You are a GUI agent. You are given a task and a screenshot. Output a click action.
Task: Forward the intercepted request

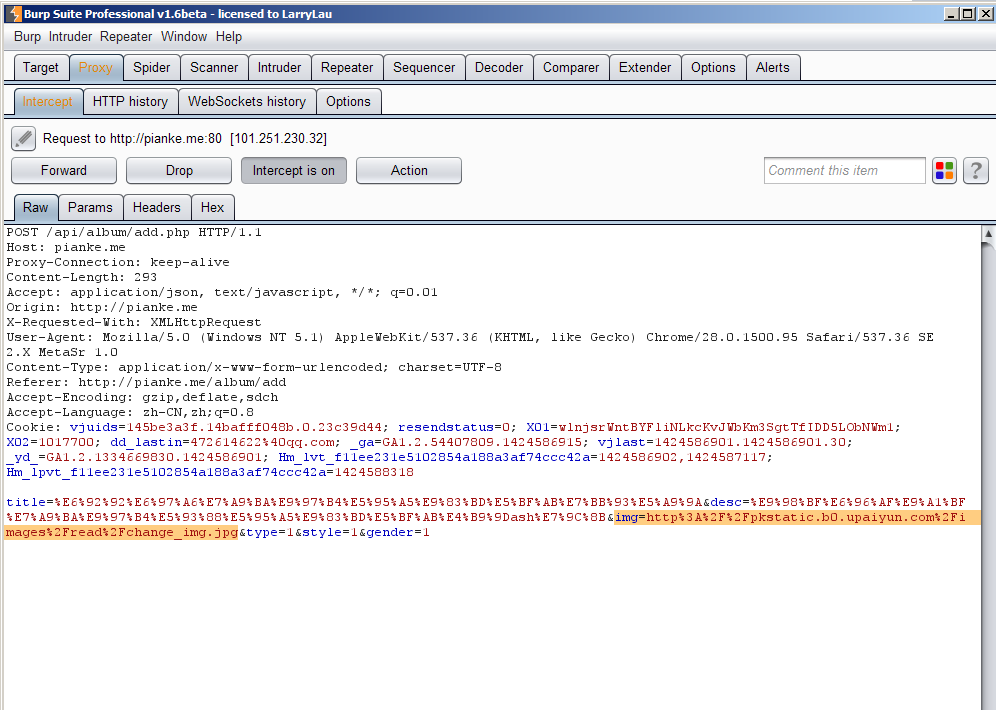(64, 171)
